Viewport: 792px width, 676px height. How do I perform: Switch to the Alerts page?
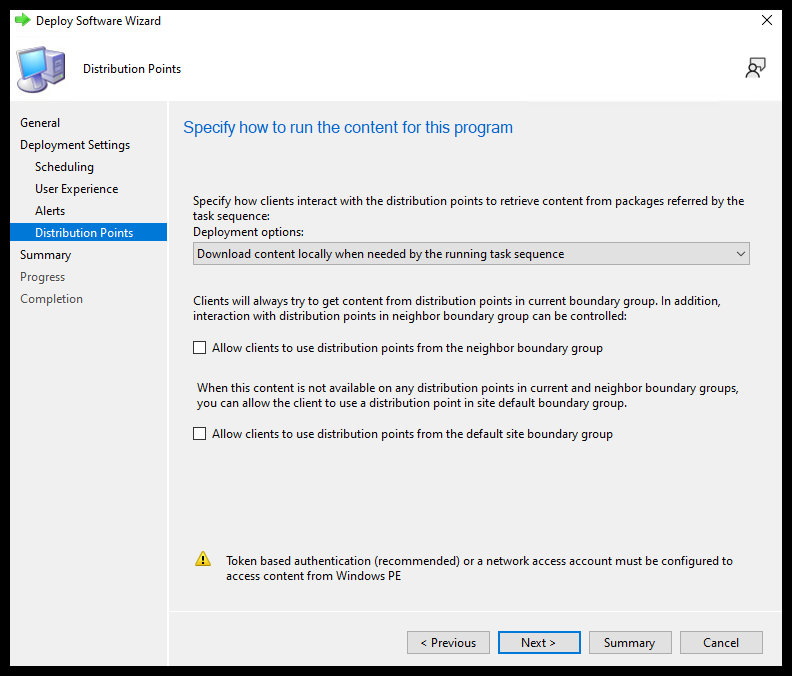point(50,211)
